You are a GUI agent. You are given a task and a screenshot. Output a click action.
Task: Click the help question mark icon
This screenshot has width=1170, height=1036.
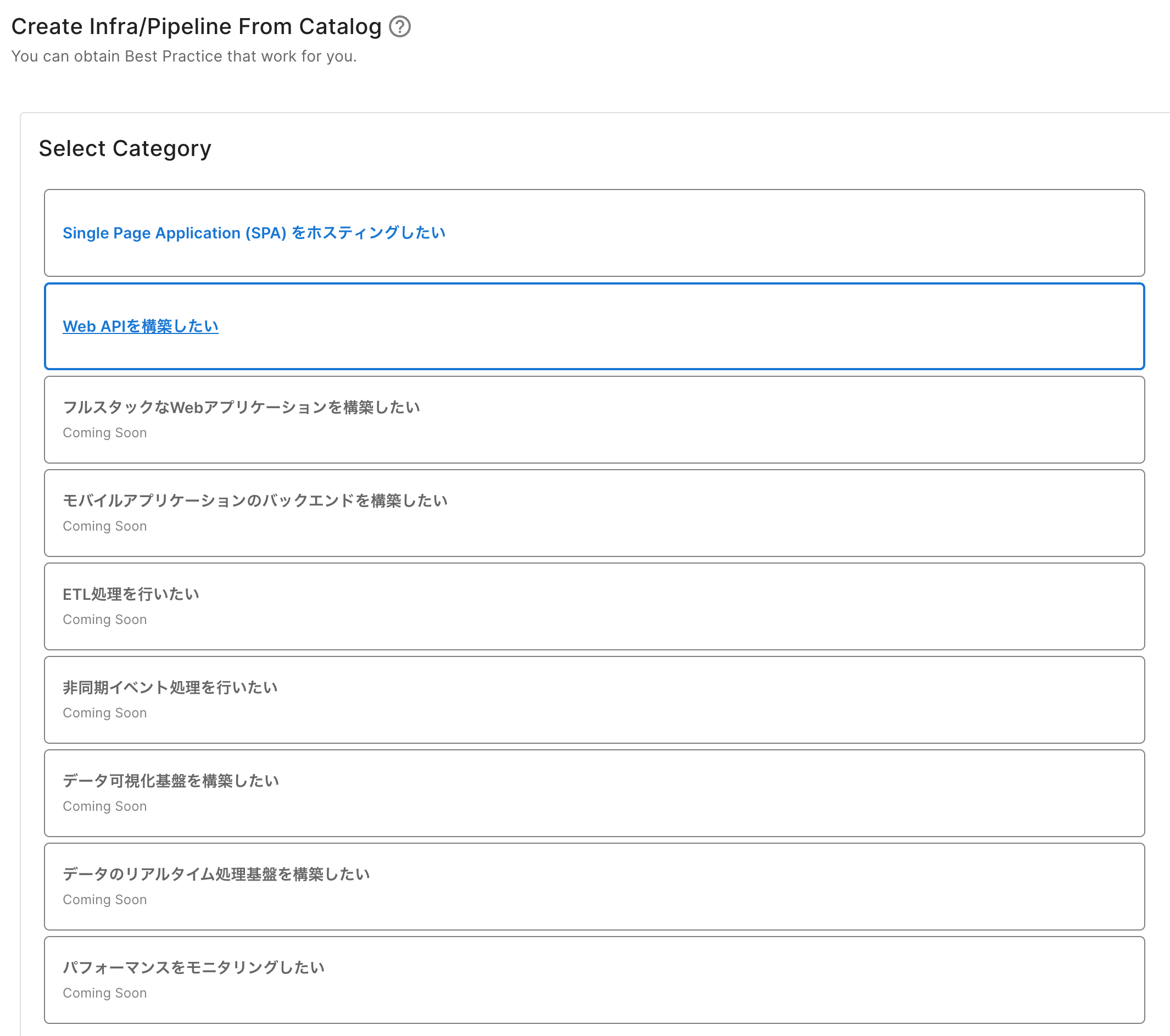point(399,27)
